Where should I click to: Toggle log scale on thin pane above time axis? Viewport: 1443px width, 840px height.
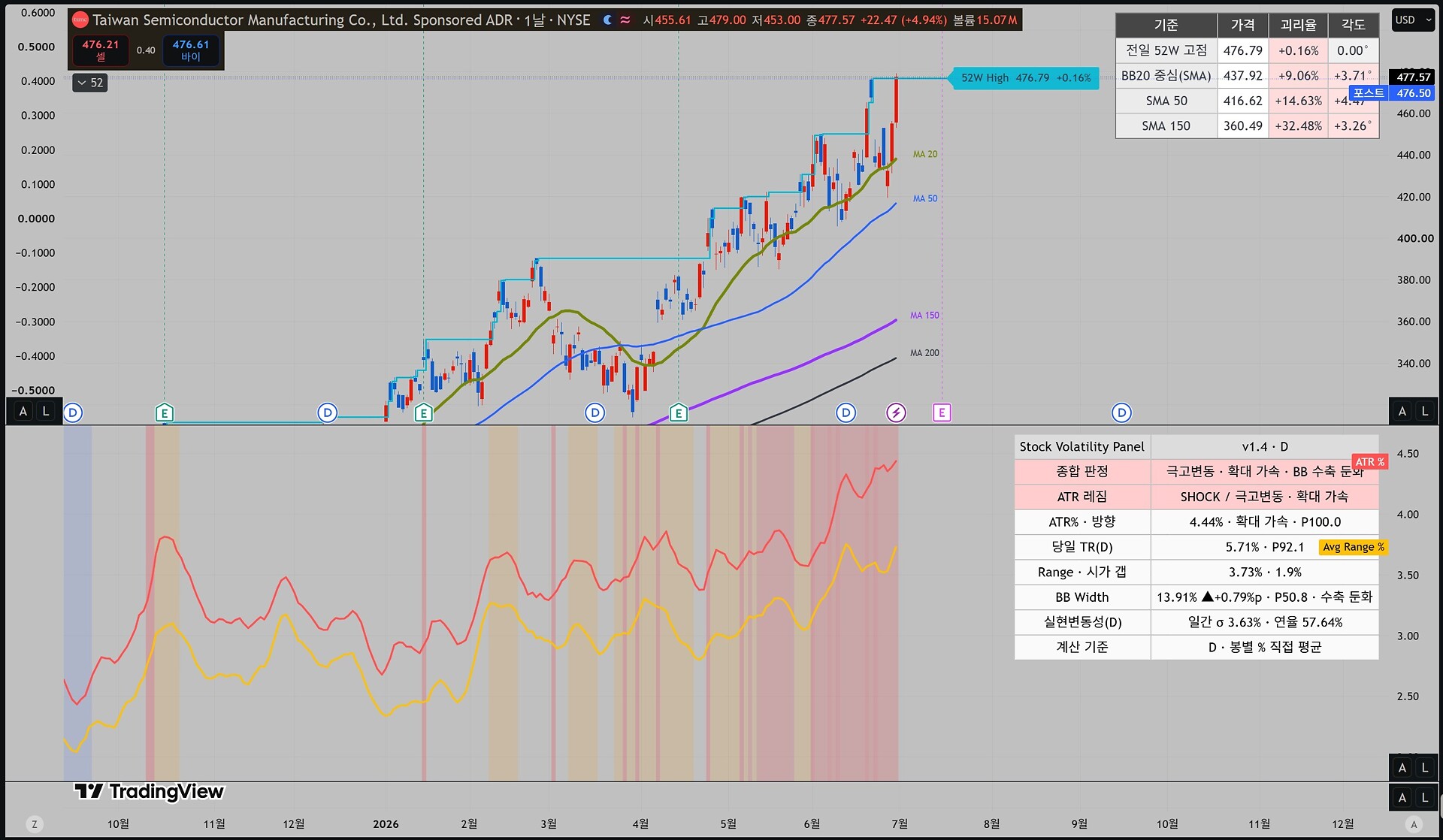pos(1424,798)
